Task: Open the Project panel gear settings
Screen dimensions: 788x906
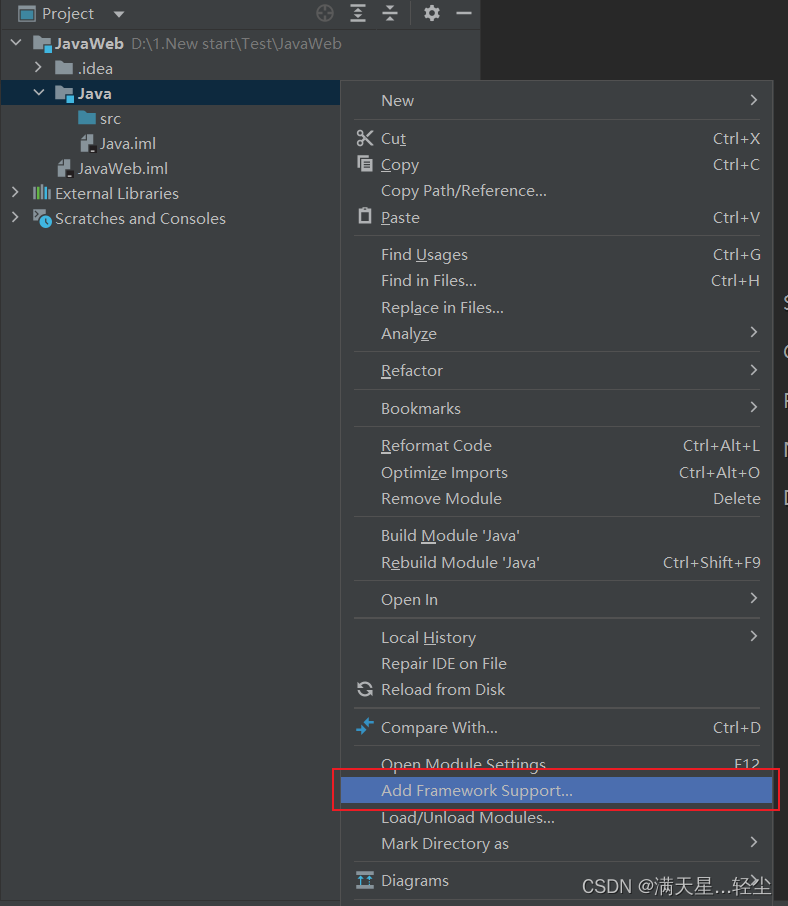Action: pos(432,13)
